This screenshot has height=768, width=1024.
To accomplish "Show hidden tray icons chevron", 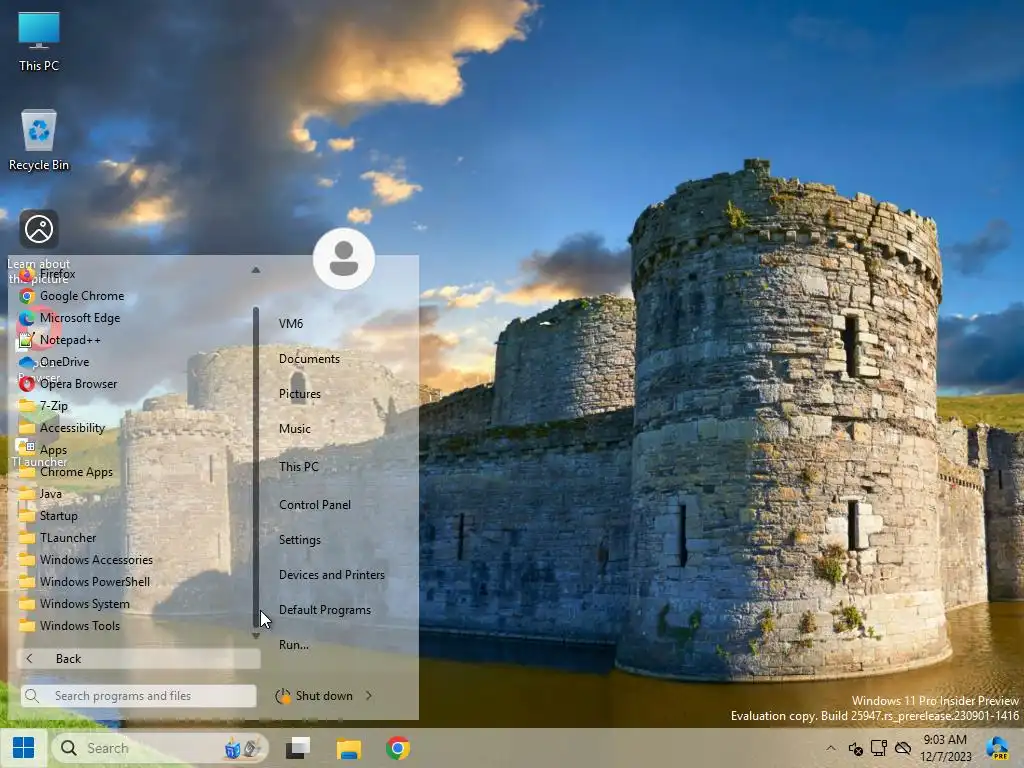I will 831,748.
